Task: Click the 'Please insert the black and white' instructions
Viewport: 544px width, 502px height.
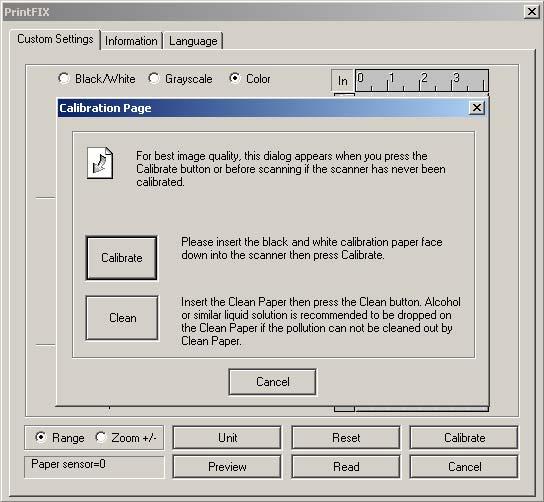Action: (x=312, y=248)
